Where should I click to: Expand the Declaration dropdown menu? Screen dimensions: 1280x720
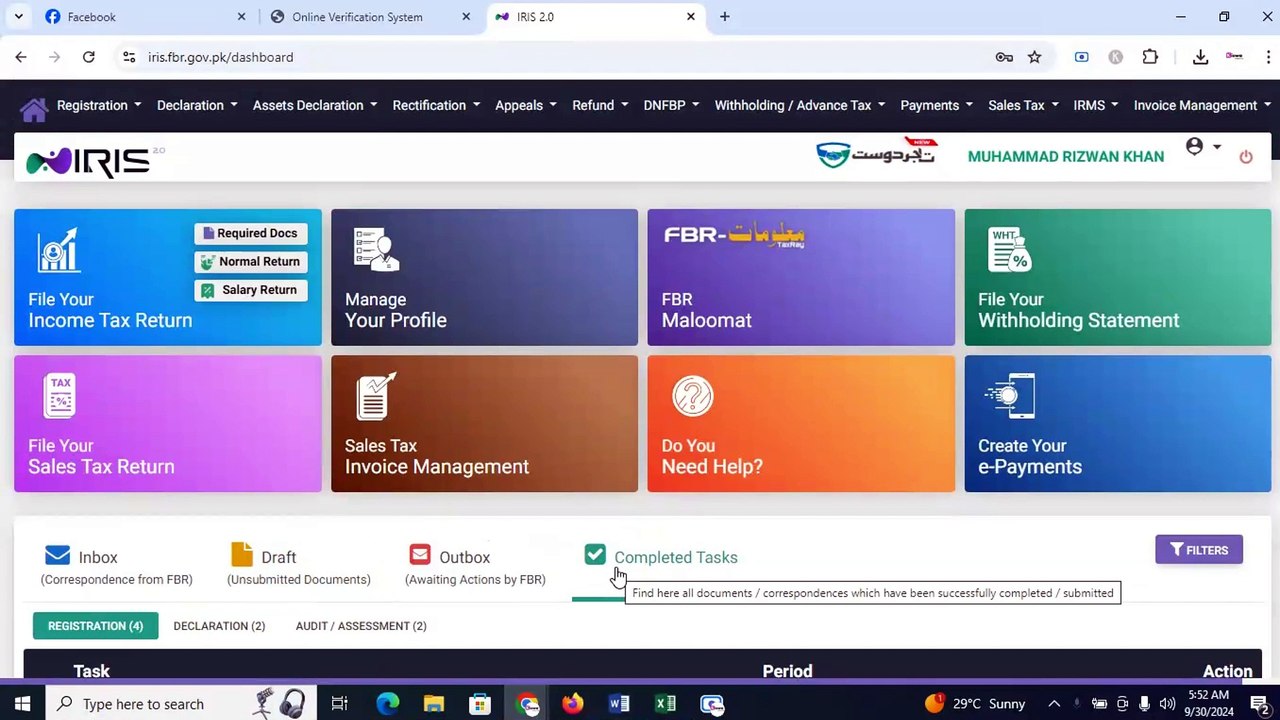click(x=197, y=105)
